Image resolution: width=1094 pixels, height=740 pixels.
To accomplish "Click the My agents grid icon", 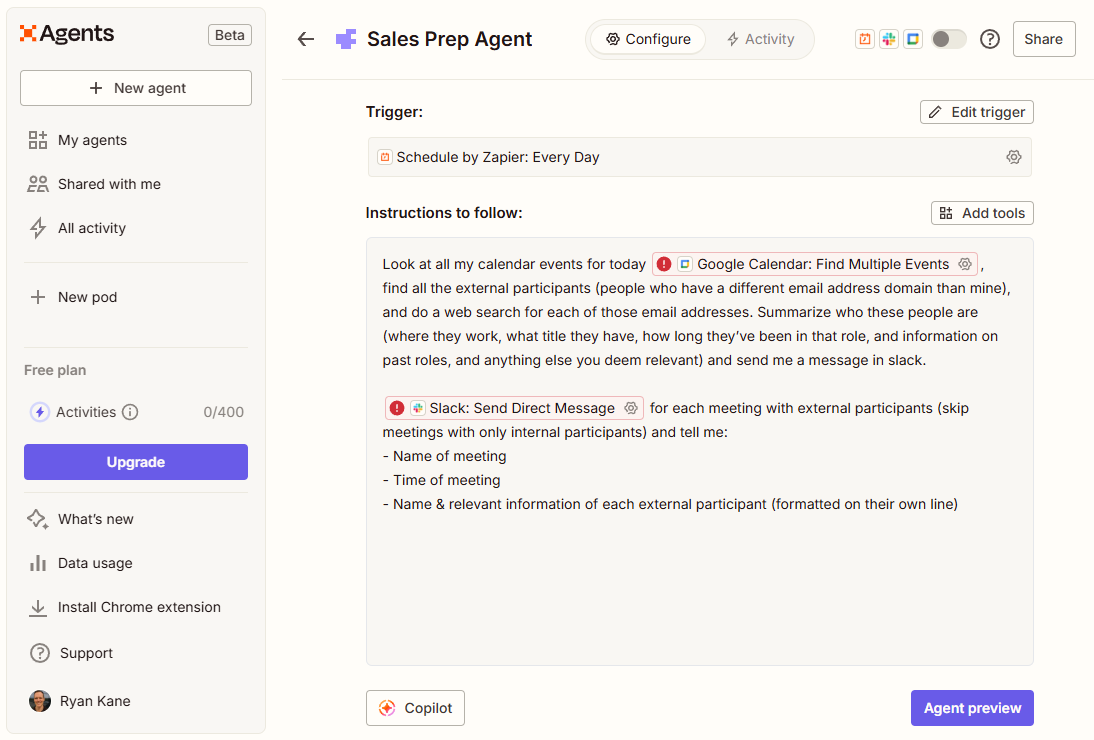I will tap(38, 140).
